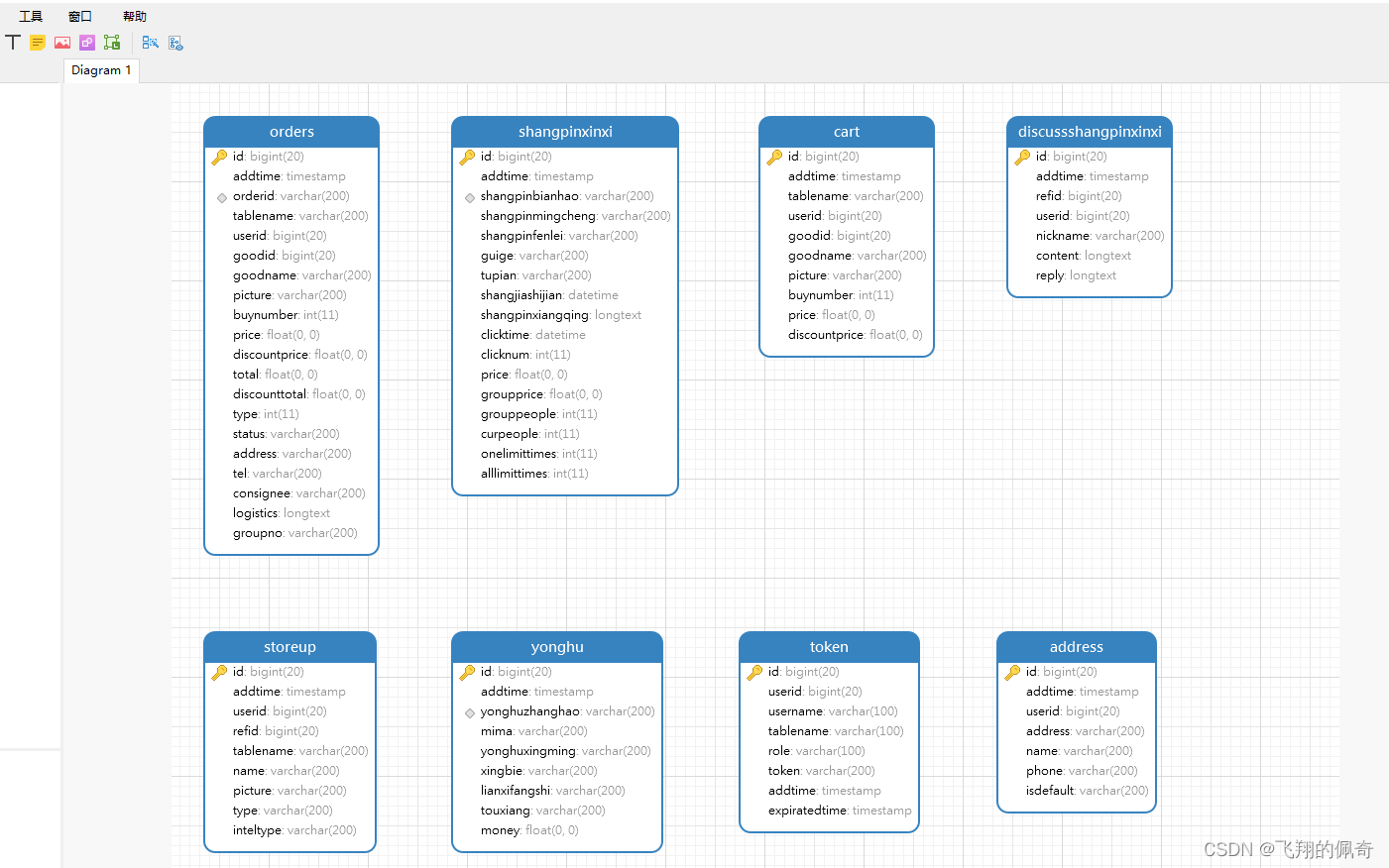
Task: Click diamond index icon beside orderid
Action: (221, 197)
